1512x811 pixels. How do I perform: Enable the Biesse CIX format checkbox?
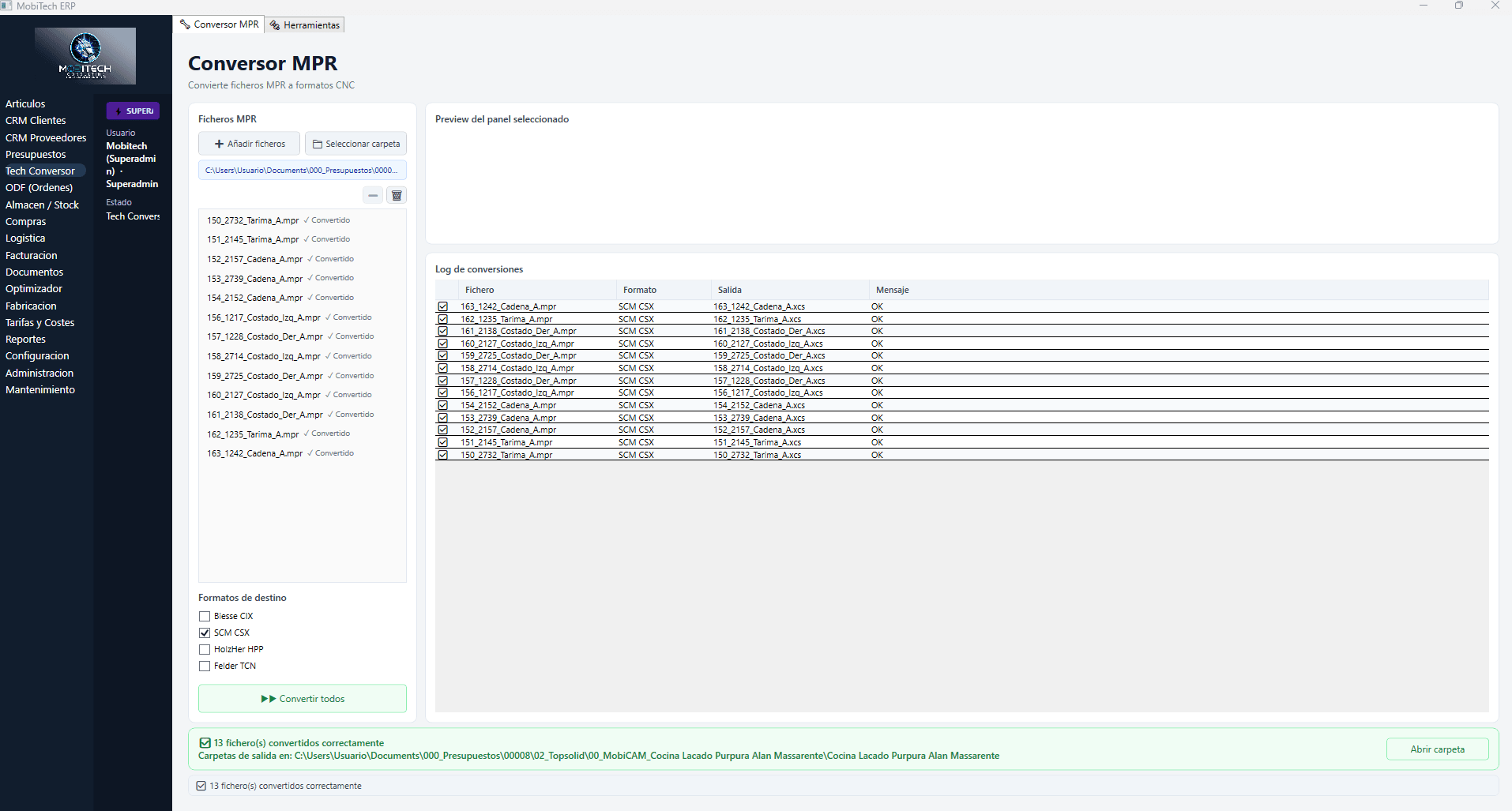click(205, 616)
